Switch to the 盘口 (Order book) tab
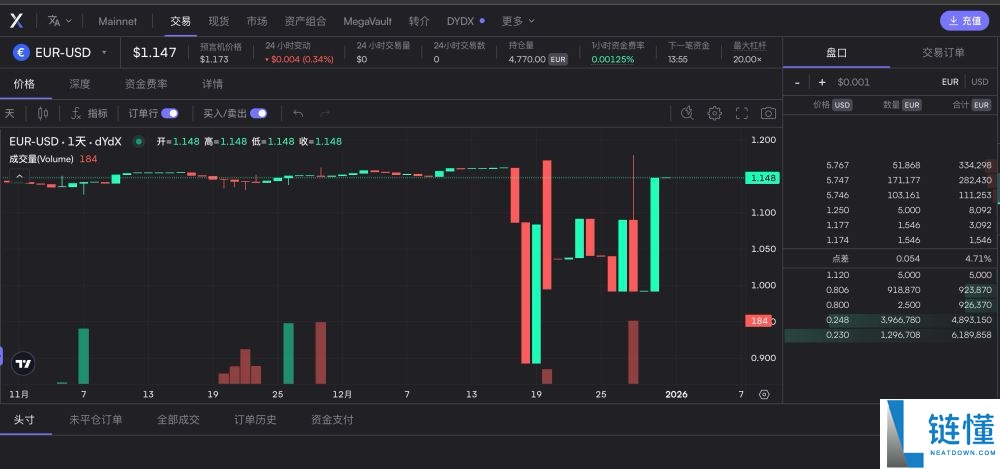 pyautogui.click(x=836, y=52)
